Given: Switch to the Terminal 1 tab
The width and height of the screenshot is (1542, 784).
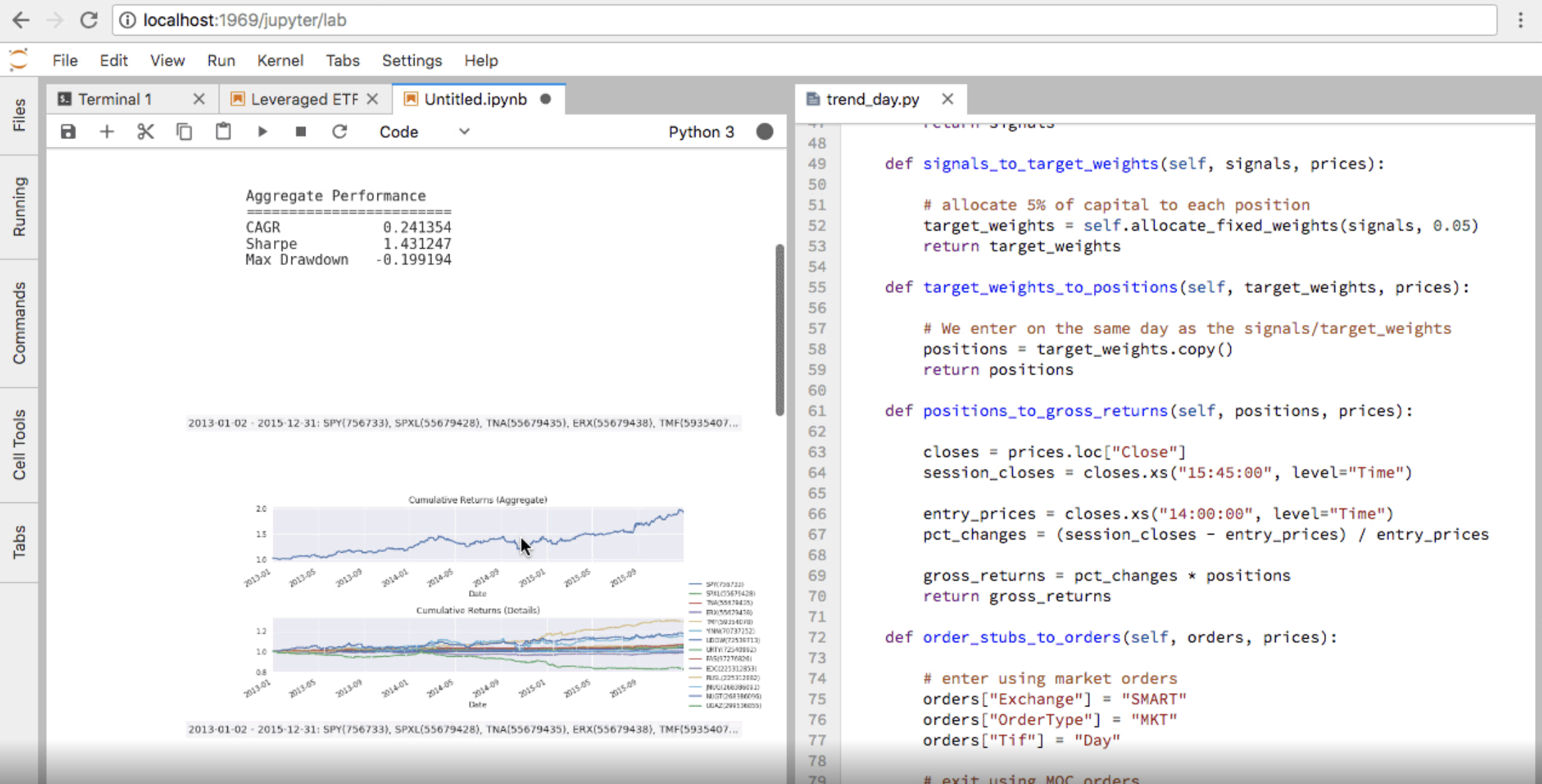Looking at the screenshot, I should coord(115,99).
